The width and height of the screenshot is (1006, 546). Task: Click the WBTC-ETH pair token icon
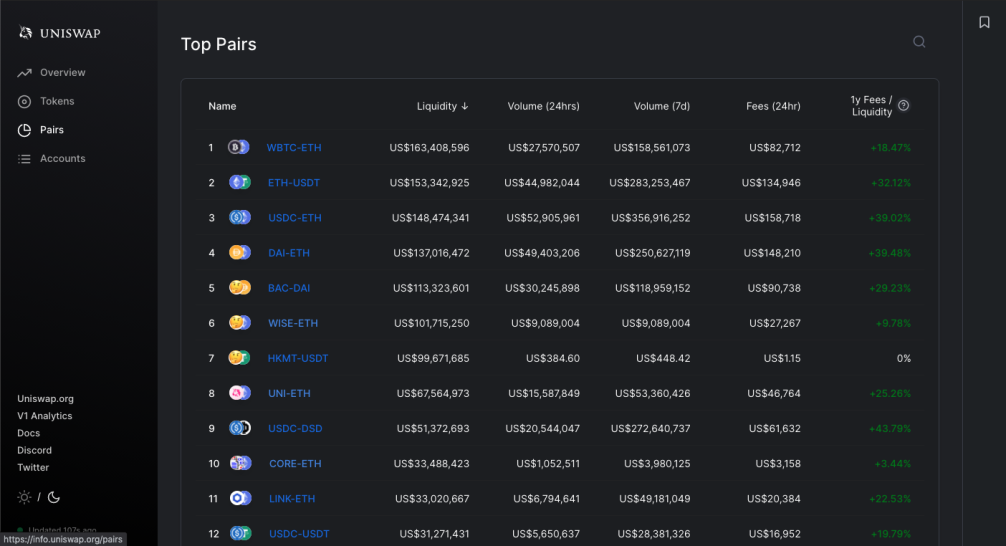(239, 148)
